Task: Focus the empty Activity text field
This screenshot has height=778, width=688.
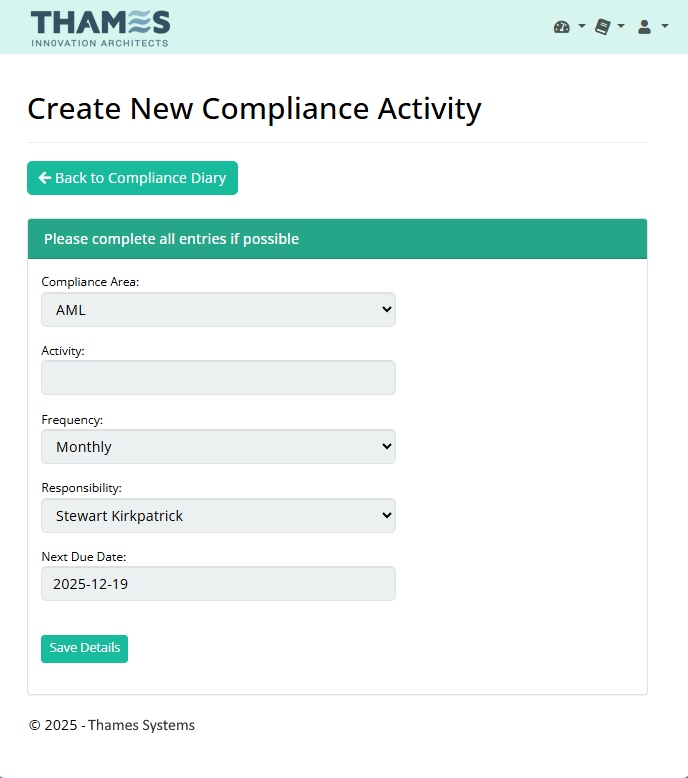Action: (x=218, y=378)
